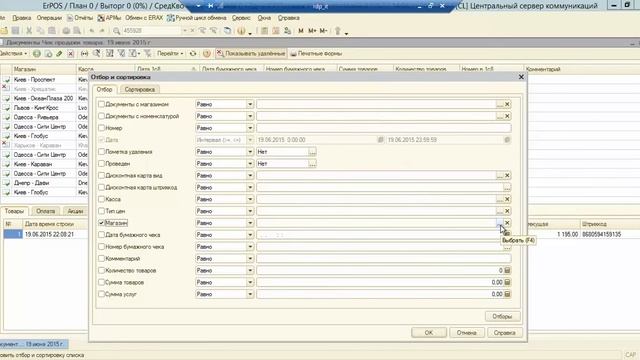Tick the Пометка удаления checkbox

coord(101,152)
